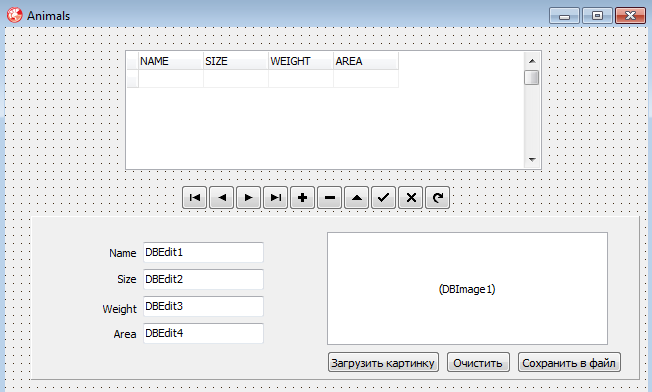The width and height of the screenshot is (652, 392).
Task: Post changes with checkmark button
Action: tap(383, 197)
